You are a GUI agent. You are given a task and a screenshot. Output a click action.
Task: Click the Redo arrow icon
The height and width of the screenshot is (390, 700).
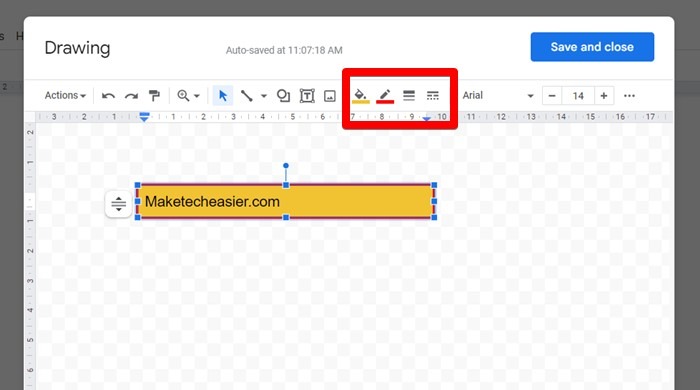pos(131,95)
